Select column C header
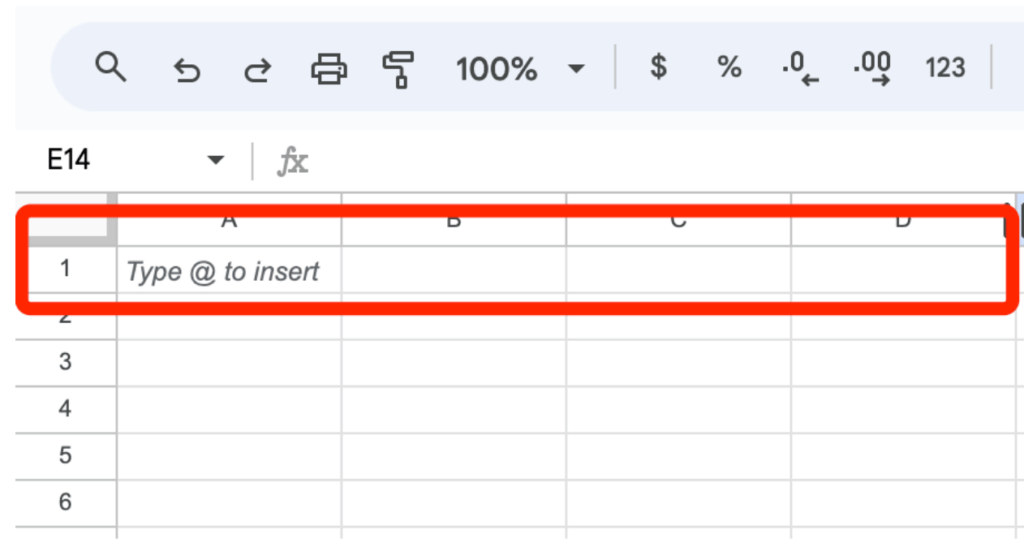 678,220
